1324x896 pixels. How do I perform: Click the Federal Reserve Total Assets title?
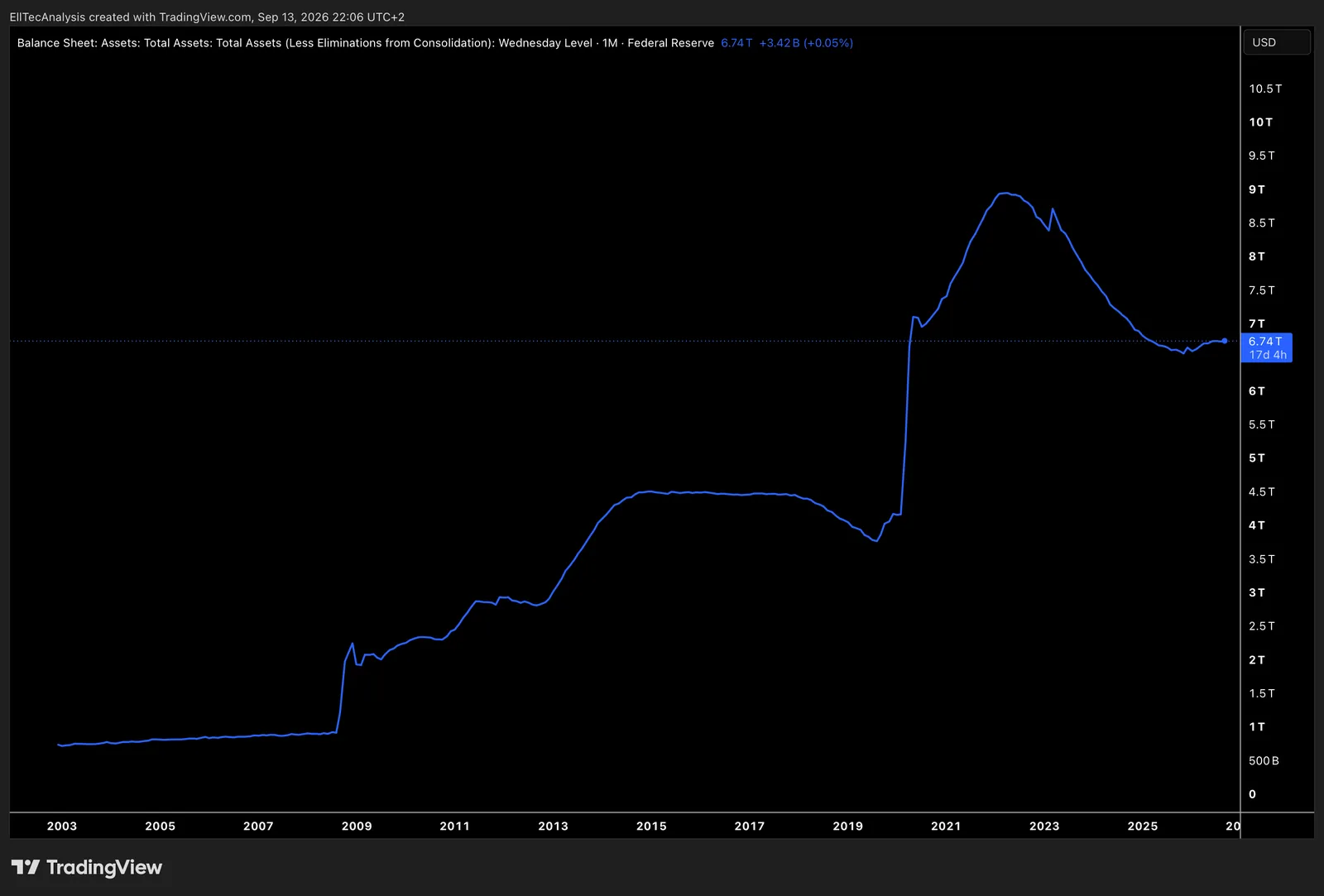(x=365, y=43)
